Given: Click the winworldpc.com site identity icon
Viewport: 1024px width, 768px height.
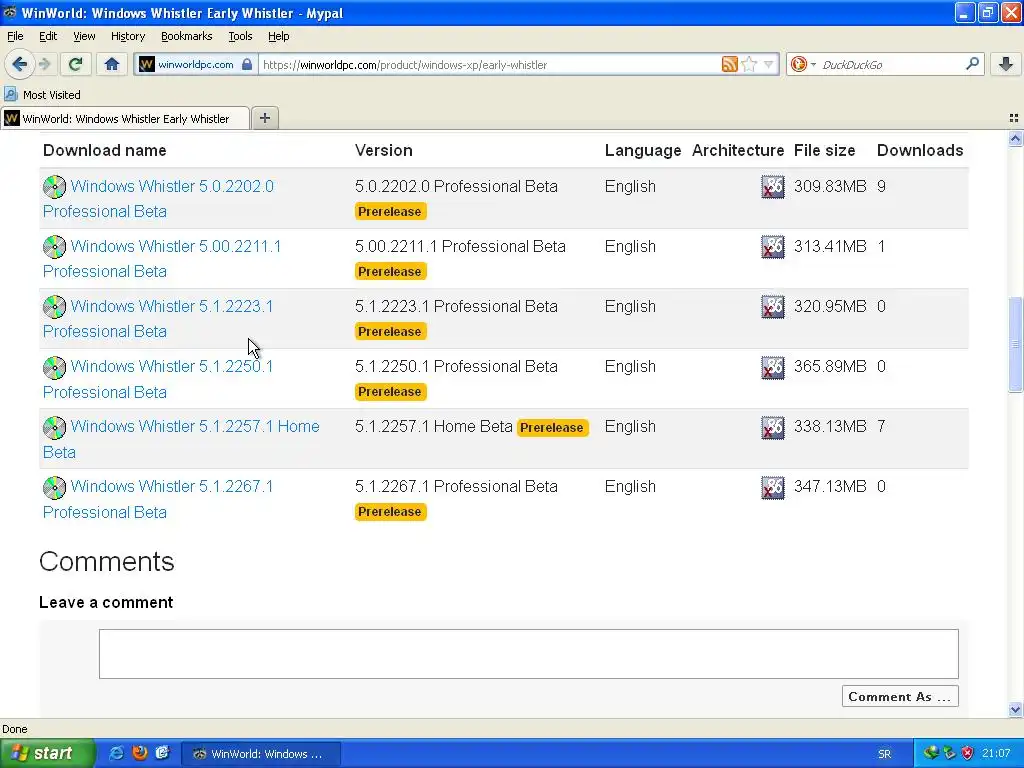Looking at the screenshot, I should tap(147, 64).
